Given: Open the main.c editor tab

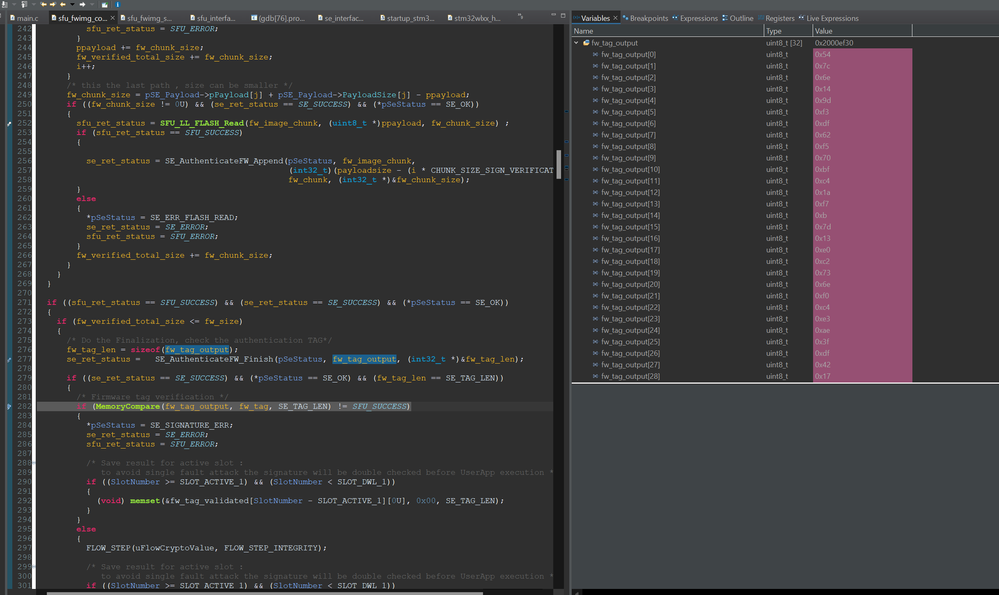Looking at the screenshot, I should point(24,18).
